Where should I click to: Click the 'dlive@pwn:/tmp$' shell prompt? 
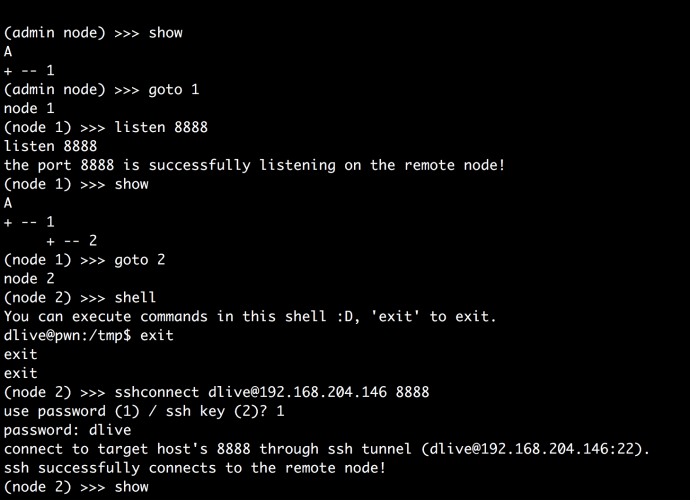pos(68,336)
